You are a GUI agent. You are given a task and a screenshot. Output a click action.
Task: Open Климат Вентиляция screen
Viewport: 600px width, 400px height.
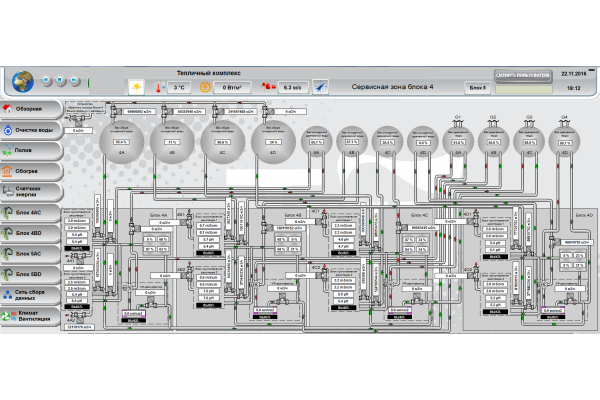click(30, 314)
